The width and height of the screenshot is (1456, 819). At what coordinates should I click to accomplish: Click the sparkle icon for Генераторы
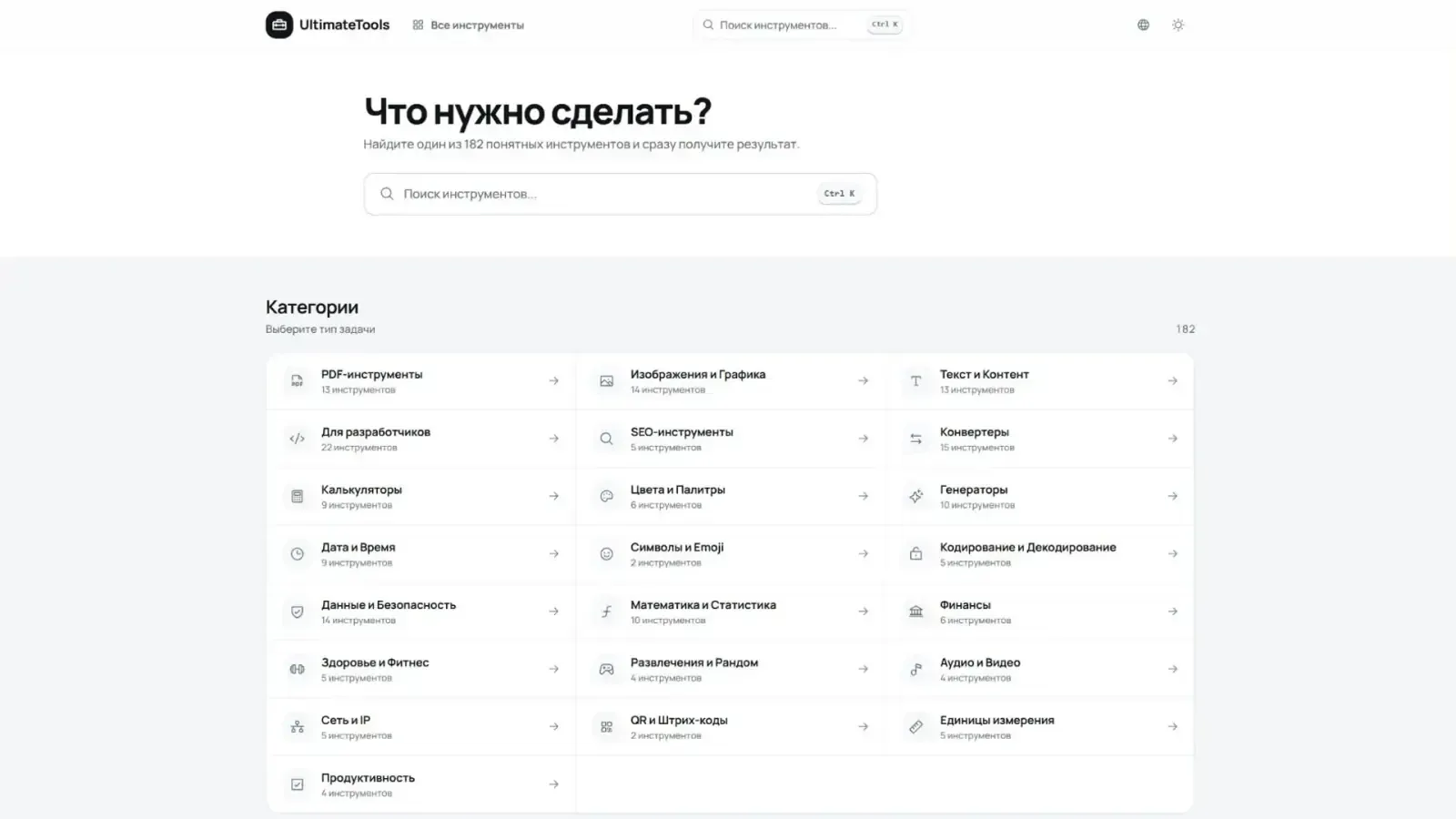click(x=915, y=496)
